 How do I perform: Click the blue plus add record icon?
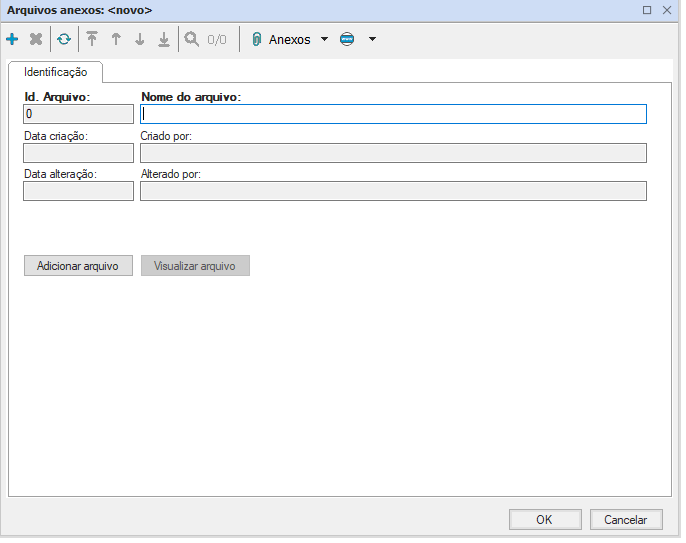[x=12, y=40]
